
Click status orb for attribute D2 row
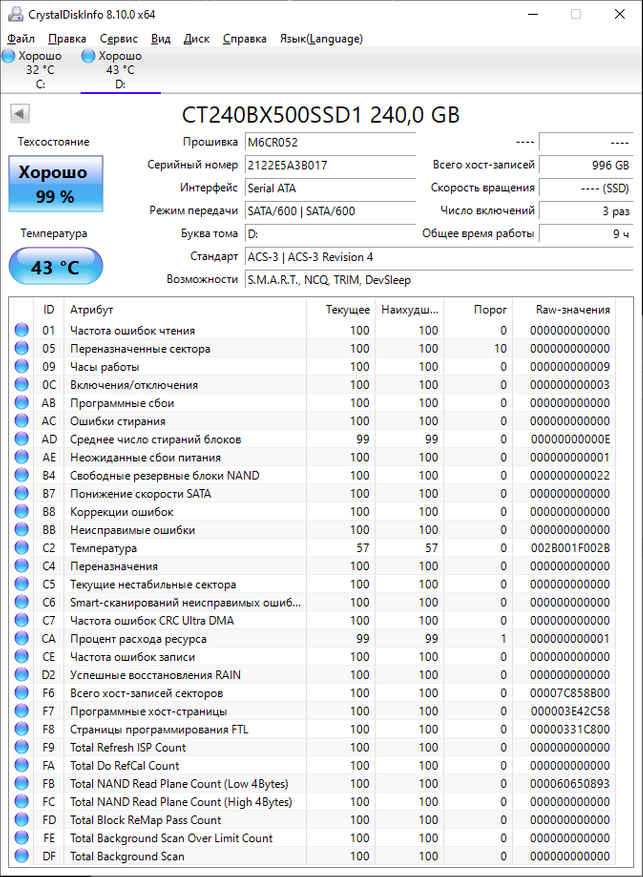click(x=22, y=675)
